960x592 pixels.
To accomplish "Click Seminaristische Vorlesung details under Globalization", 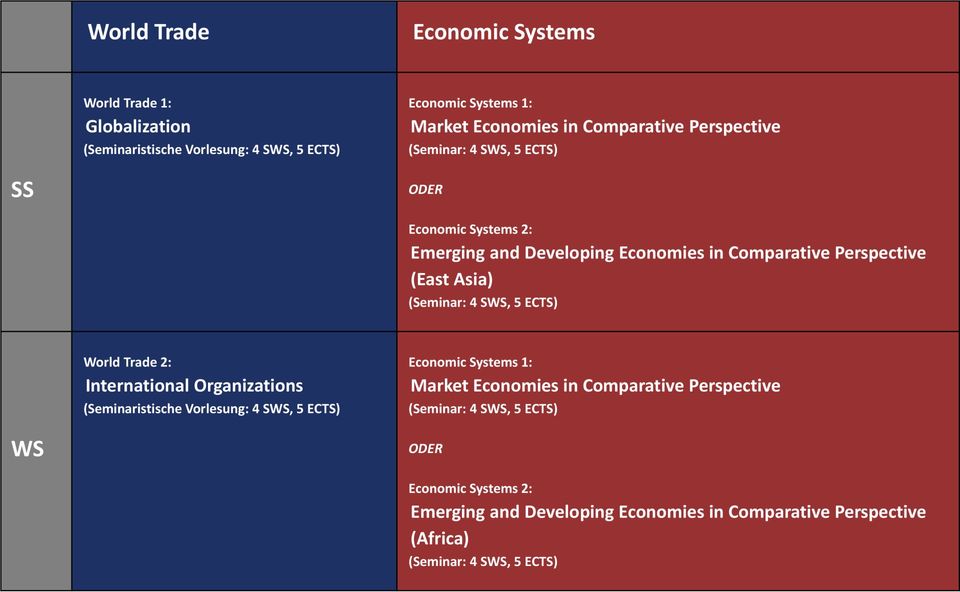I will pos(212,150).
